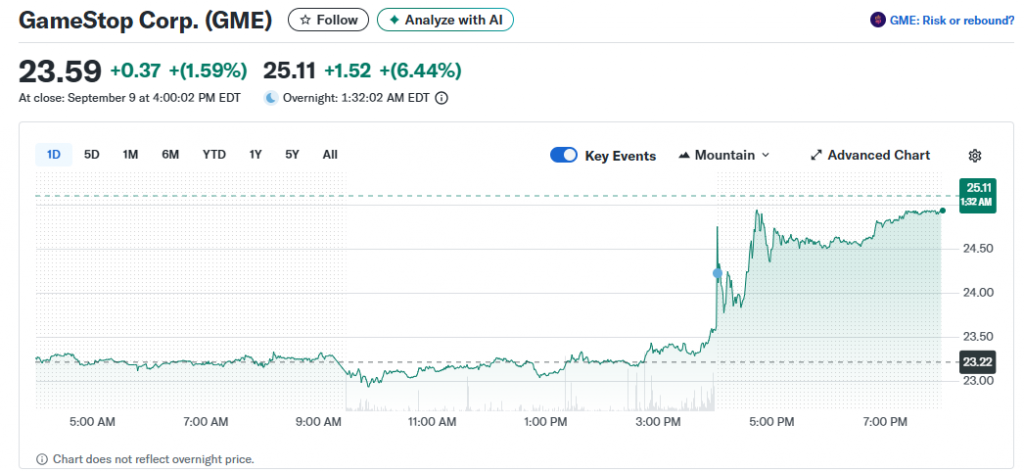
Task: Click the blue key event dot on chart
Action: tap(718, 273)
